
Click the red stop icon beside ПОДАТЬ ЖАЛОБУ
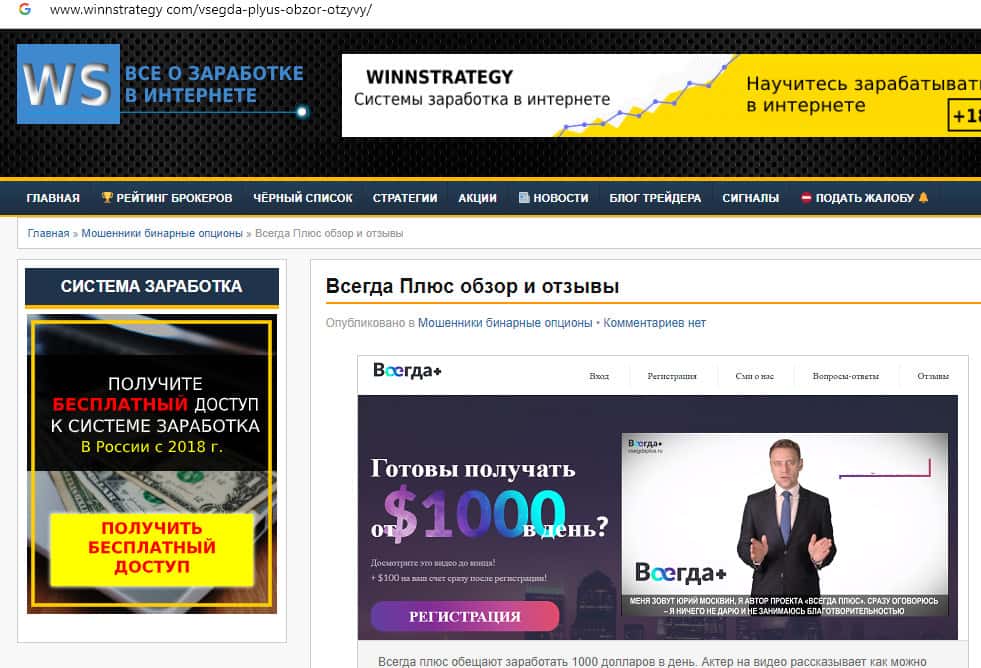806,198
